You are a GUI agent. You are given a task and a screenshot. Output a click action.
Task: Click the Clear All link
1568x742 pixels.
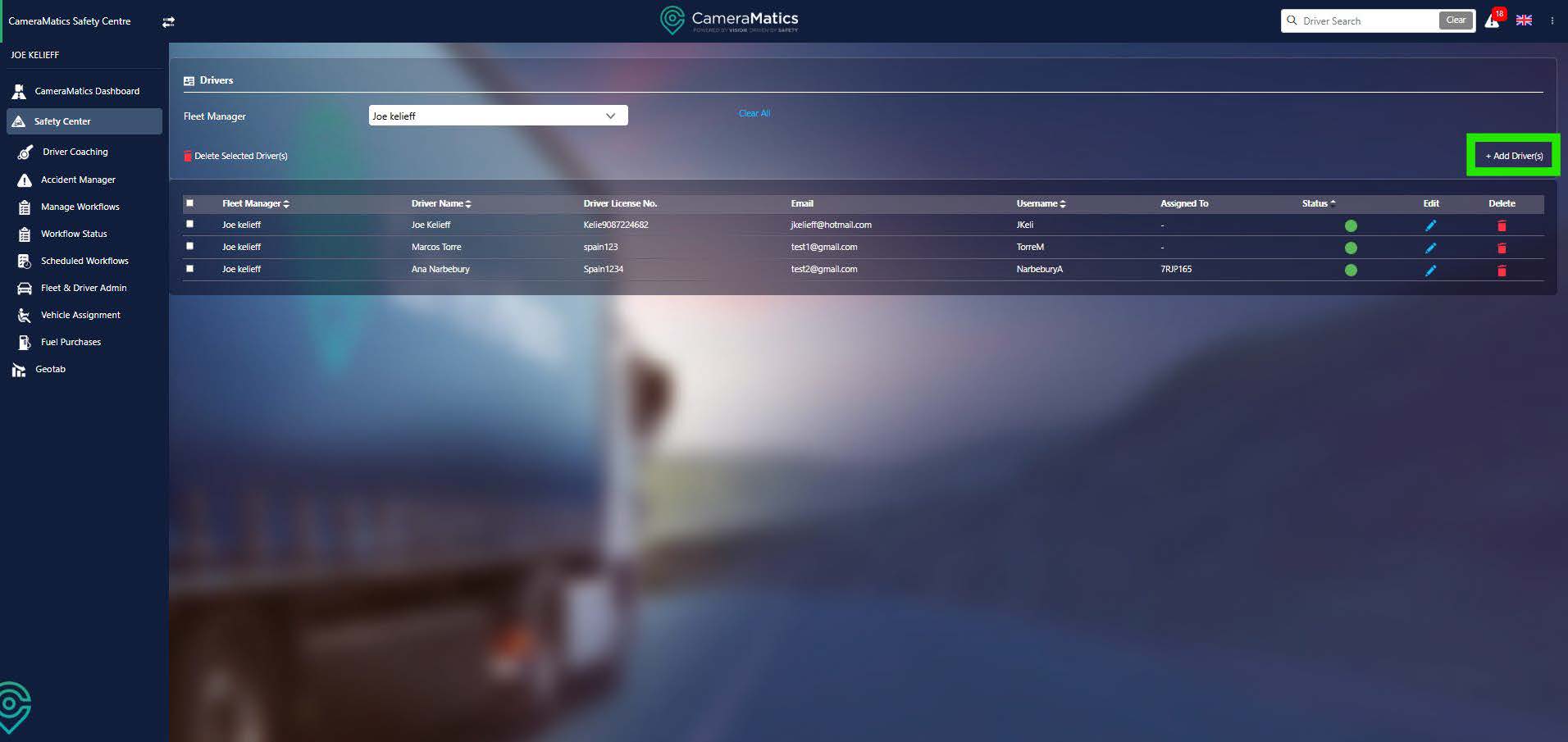(754, 113)
